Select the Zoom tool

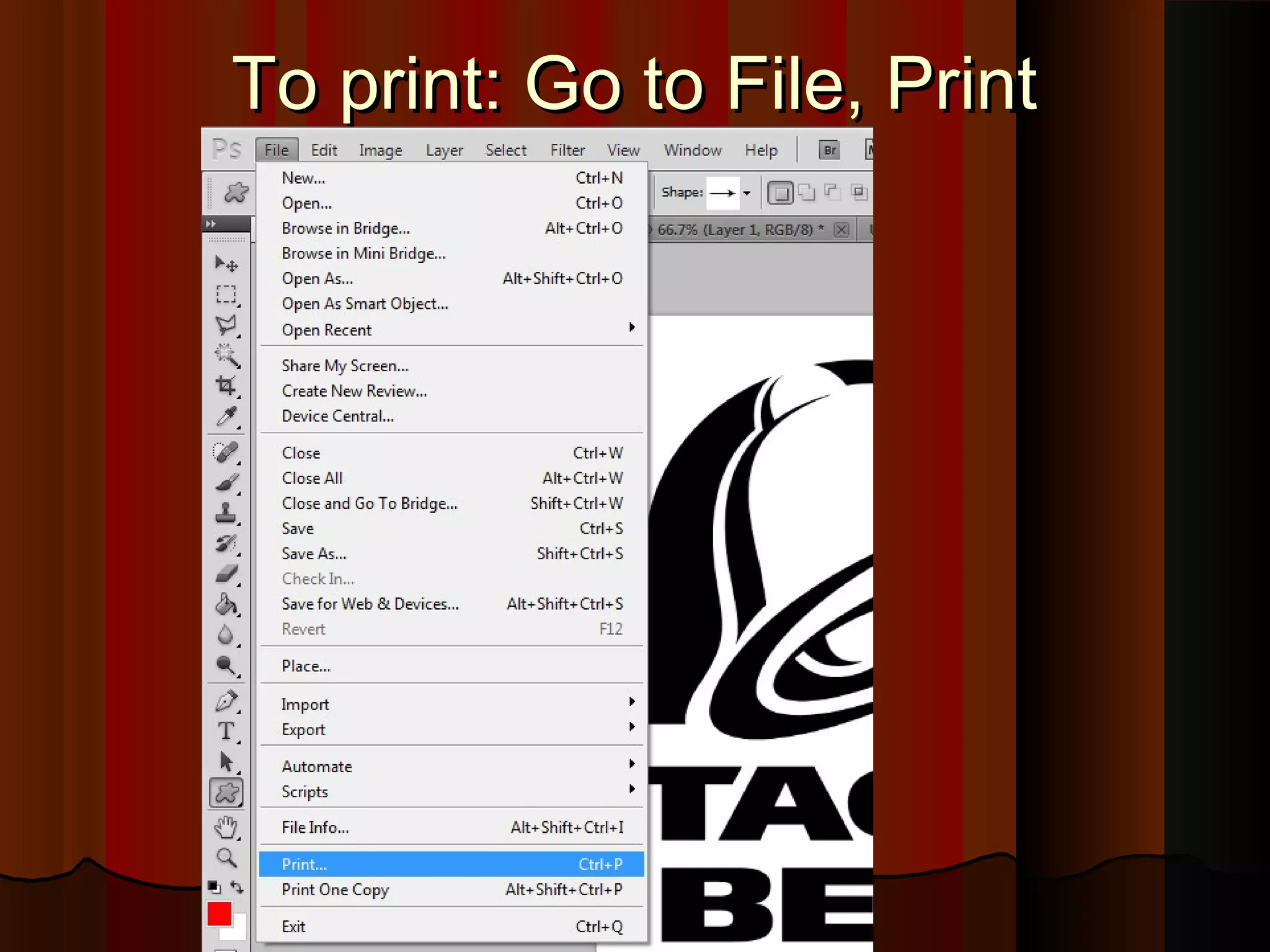coord(226,858)
